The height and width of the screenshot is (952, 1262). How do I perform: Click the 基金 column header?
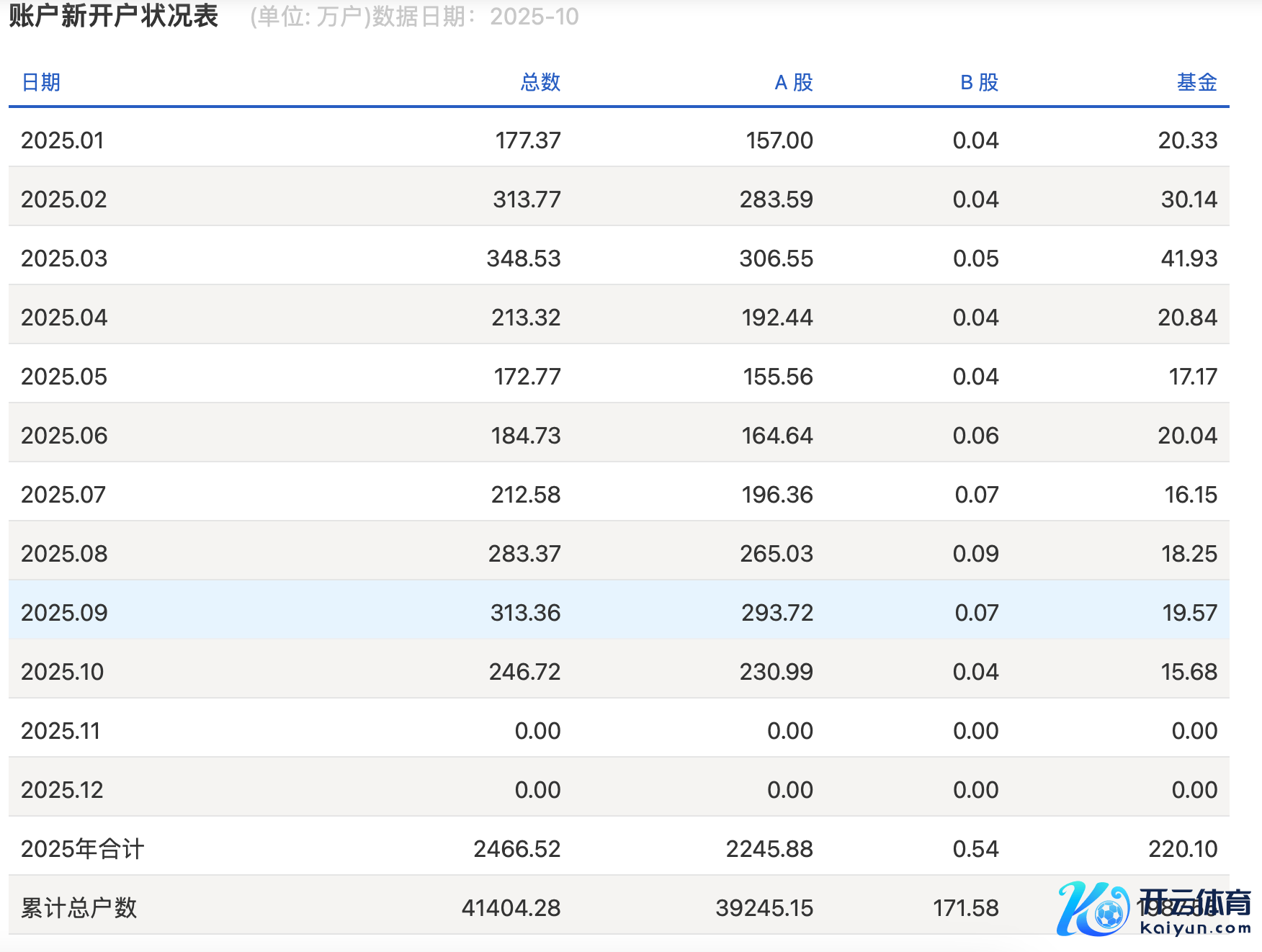pyautogui.click(x=1196, y=83)
